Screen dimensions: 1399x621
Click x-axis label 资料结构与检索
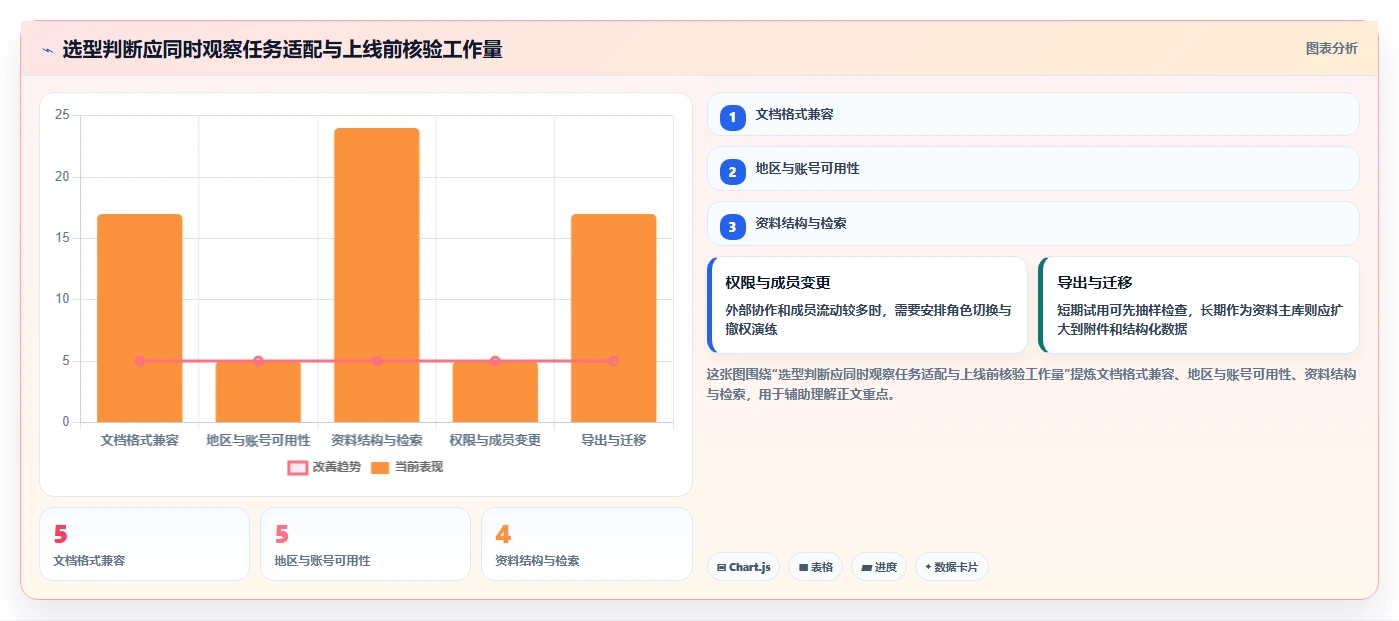click(x=376, y=440)
